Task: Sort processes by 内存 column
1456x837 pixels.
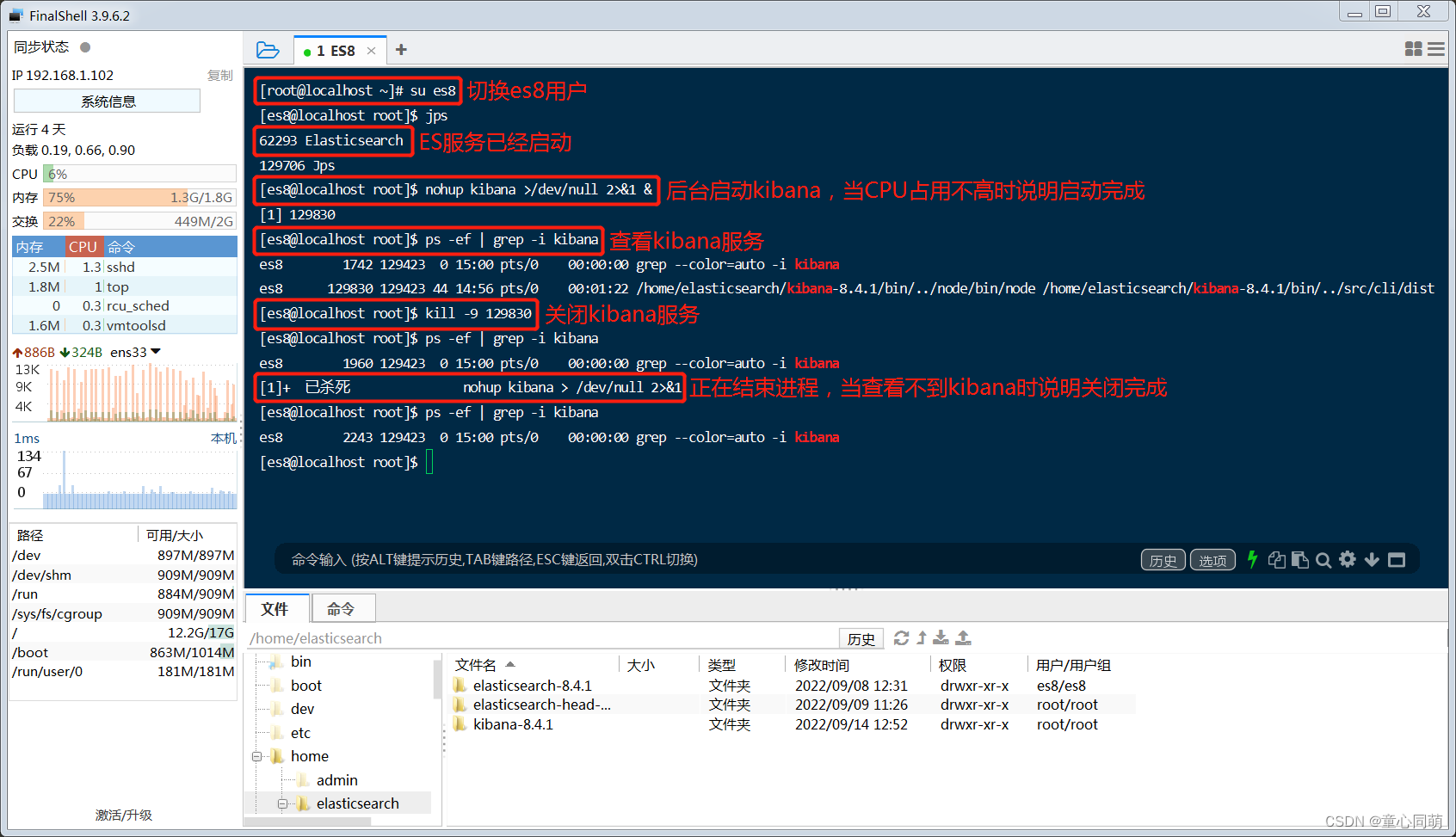Action: click(x=39, y=247)
